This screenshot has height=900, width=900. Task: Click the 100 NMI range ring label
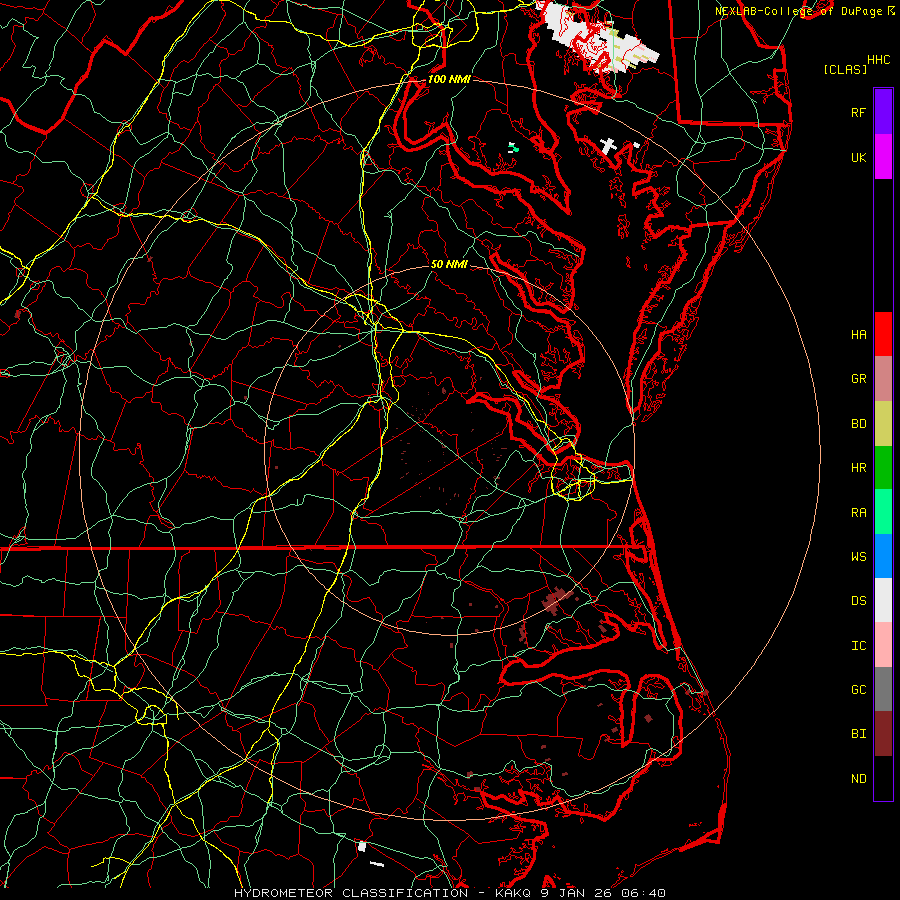[449, 79]
